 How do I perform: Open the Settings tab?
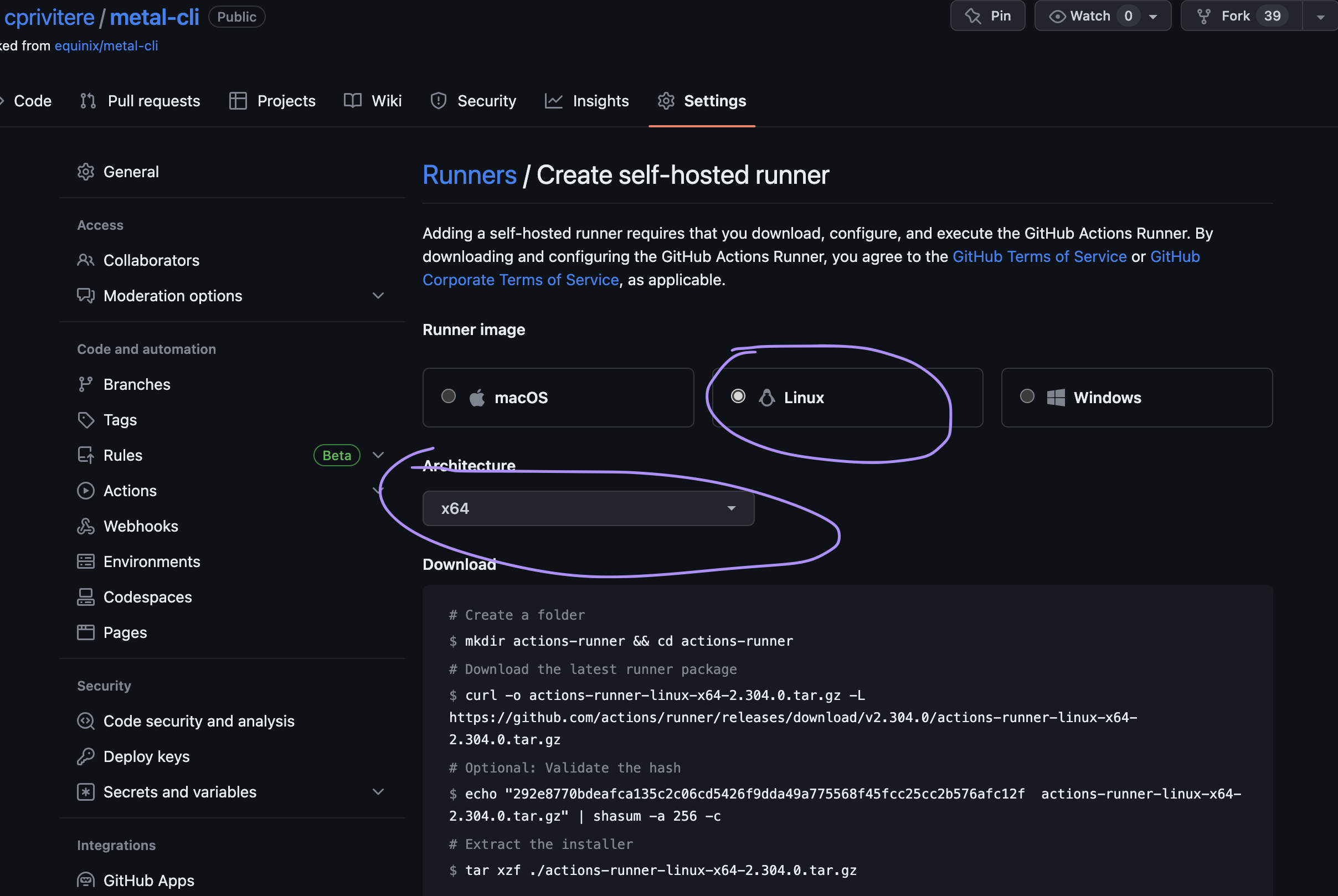[714, 99]
